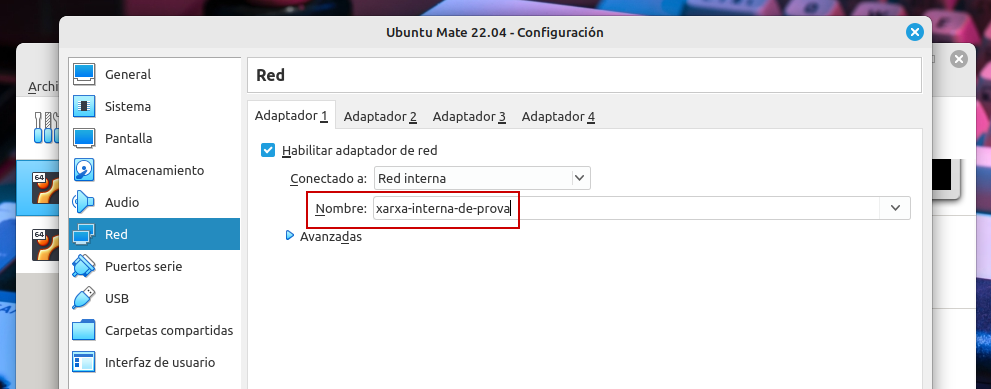Open the Interfaz de usuario settings category
Image resolution: width=991 pixels, height=389 pixels.
(x=154, y=362)
